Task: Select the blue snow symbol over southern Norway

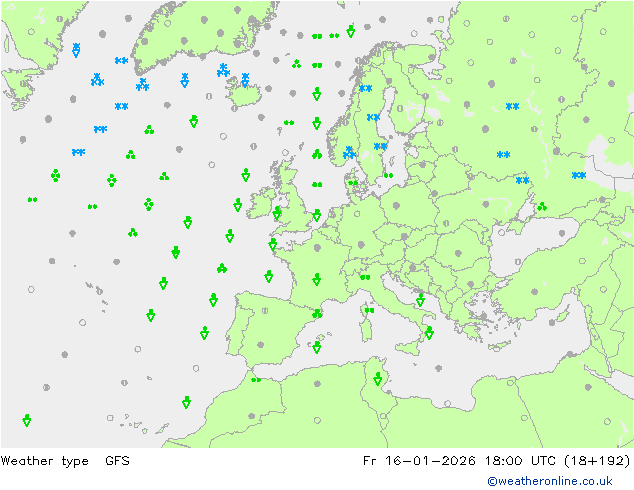Action: tap(349, 153)
